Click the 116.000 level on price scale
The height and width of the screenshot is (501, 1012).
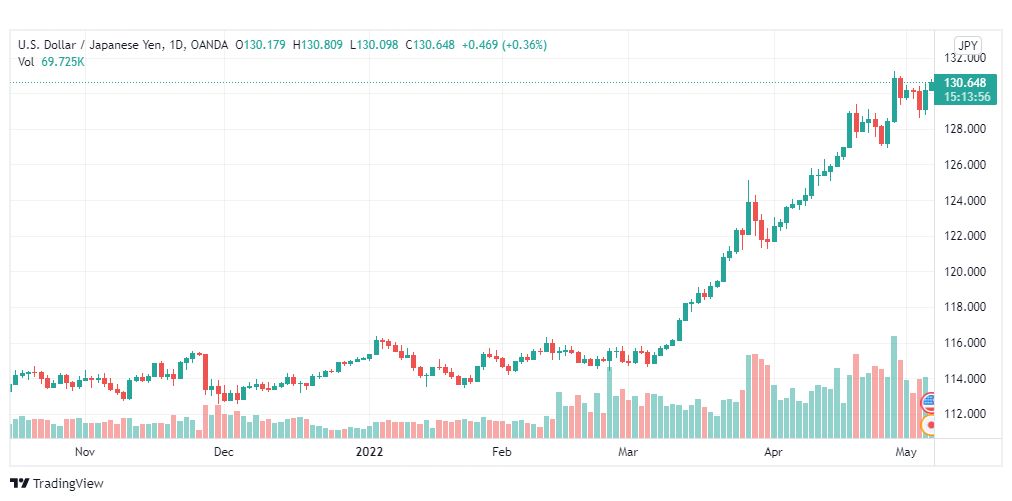(x=966, y=343)
